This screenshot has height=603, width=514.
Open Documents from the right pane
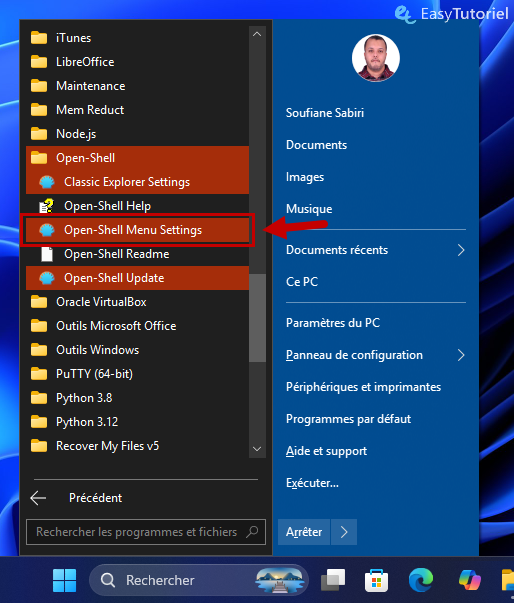pos(316,145)
